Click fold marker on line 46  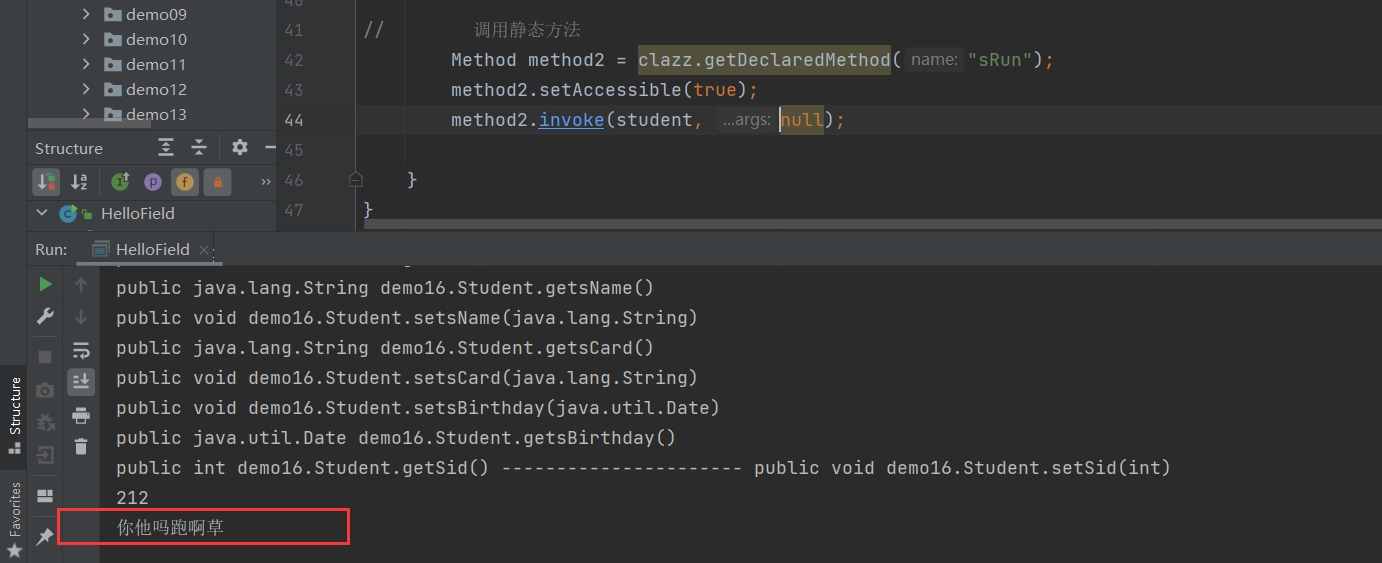(x=355, y=180)
